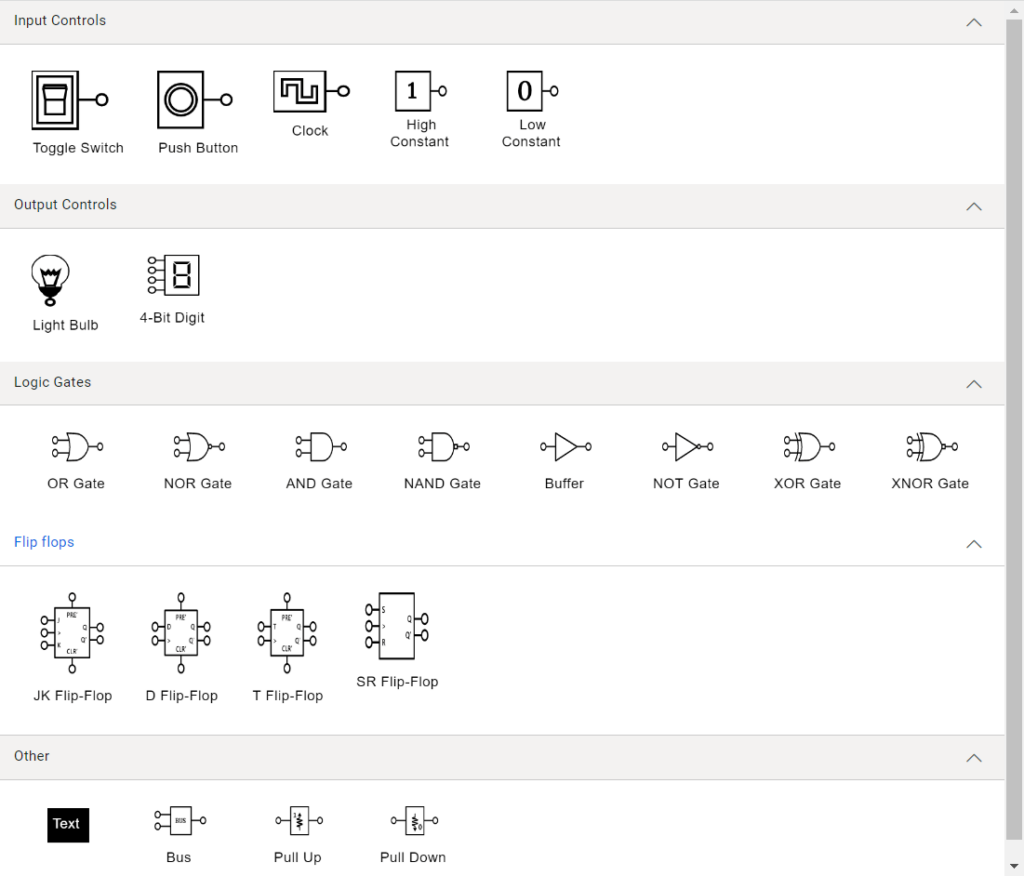Viewport: 1024px width, 876px height.
Task: Collapse the Logic Gates section
Action: pos(973,383)
